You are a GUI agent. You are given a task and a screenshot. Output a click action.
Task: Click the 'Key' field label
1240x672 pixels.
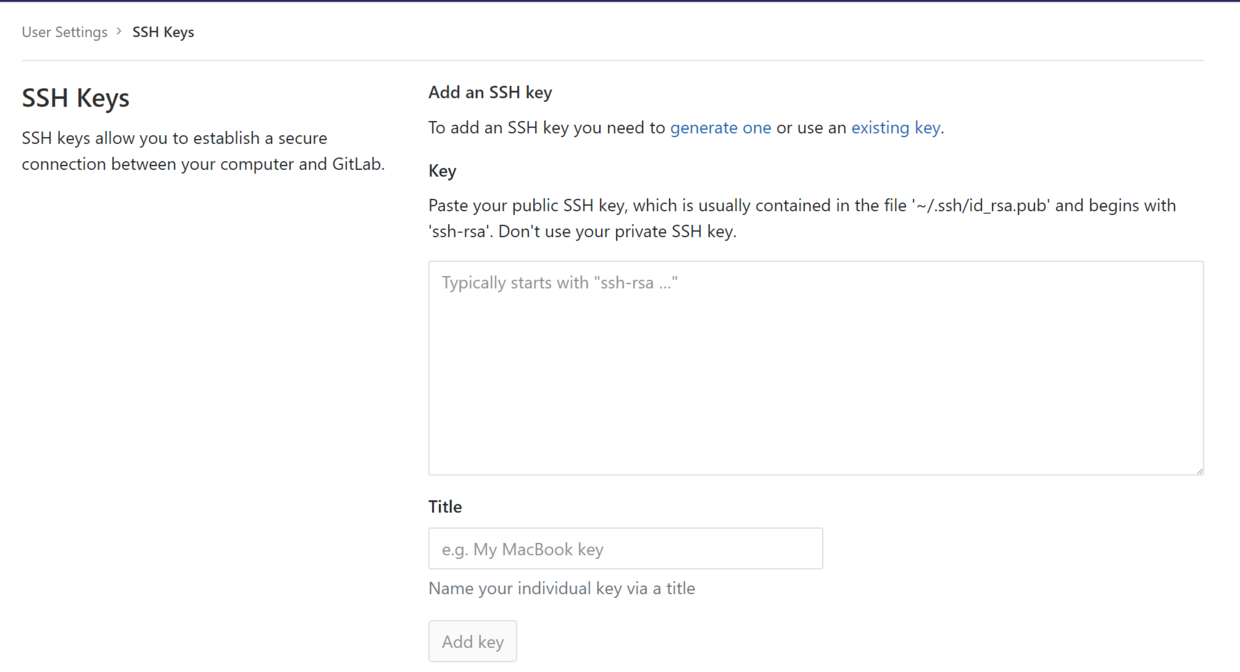click(x=442, y=170)
